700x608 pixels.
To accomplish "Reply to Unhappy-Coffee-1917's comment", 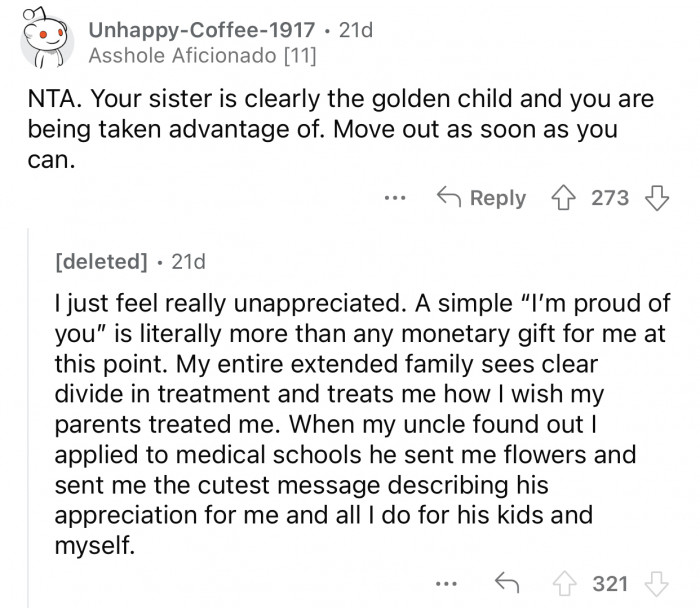I will click(483, 198).
